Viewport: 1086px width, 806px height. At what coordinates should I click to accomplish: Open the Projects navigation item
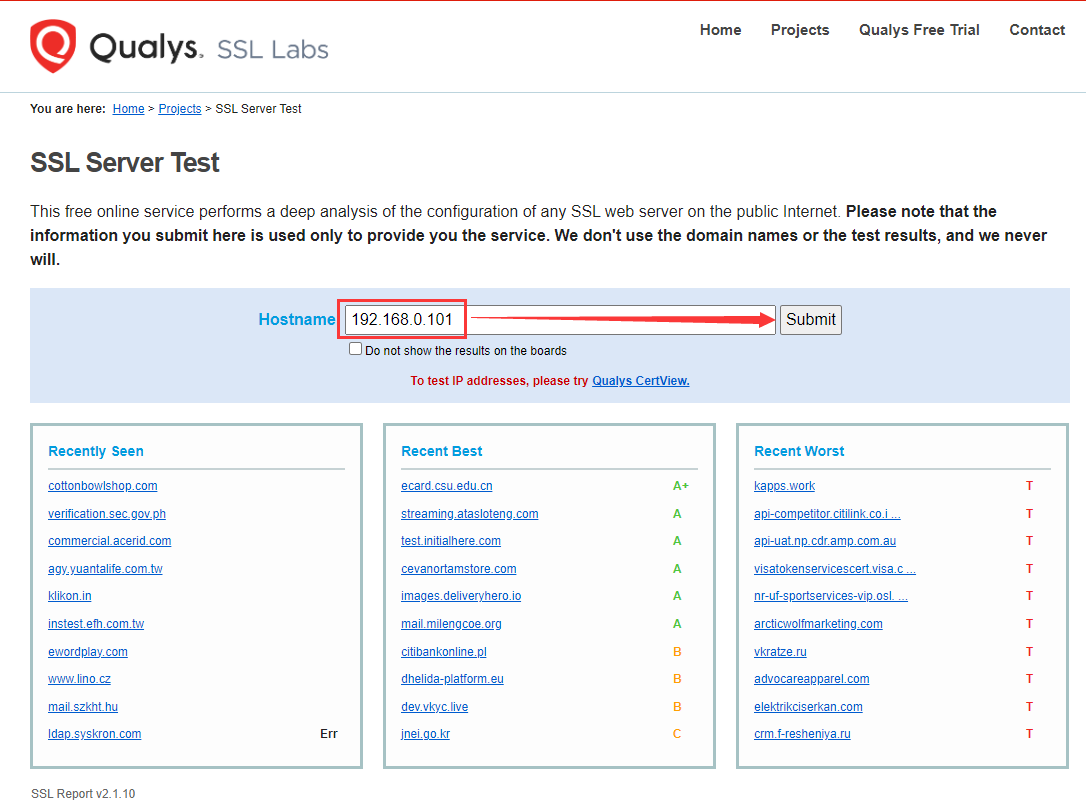(x=800, y=30)
